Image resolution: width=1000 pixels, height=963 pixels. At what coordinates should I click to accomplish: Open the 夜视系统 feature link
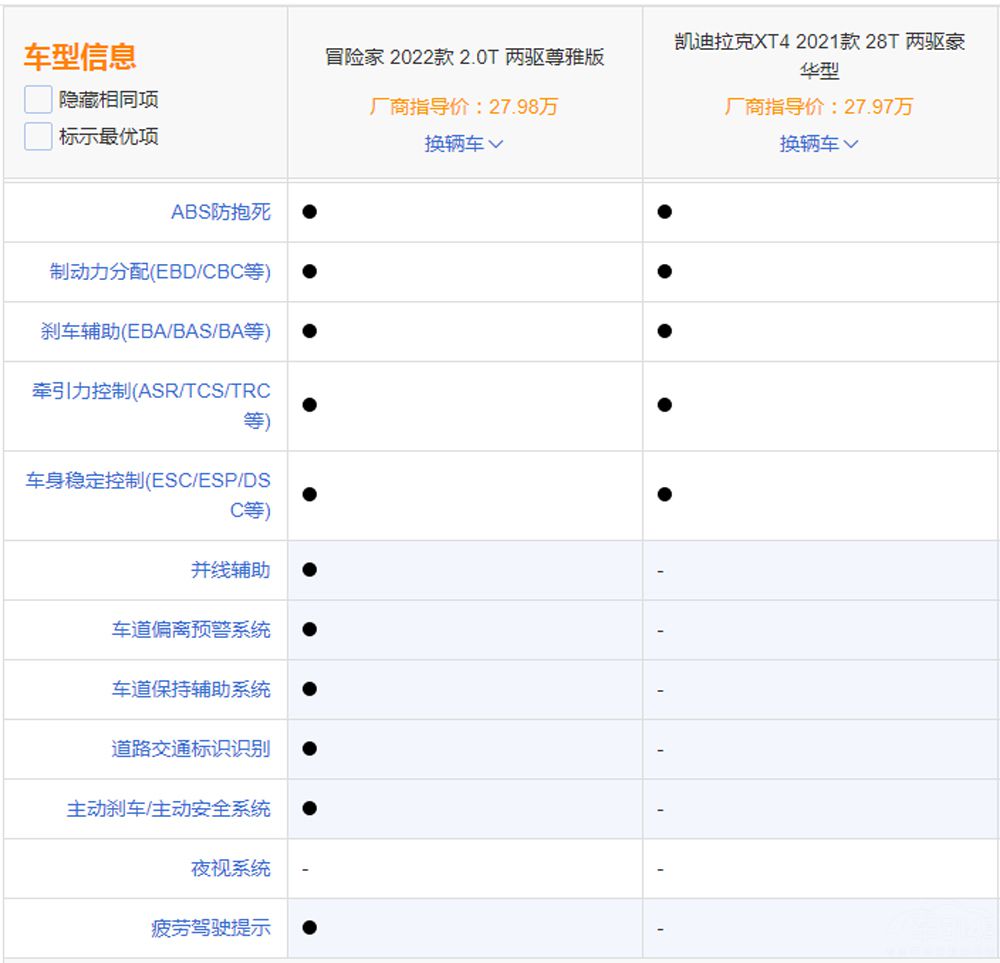[230, 869]
